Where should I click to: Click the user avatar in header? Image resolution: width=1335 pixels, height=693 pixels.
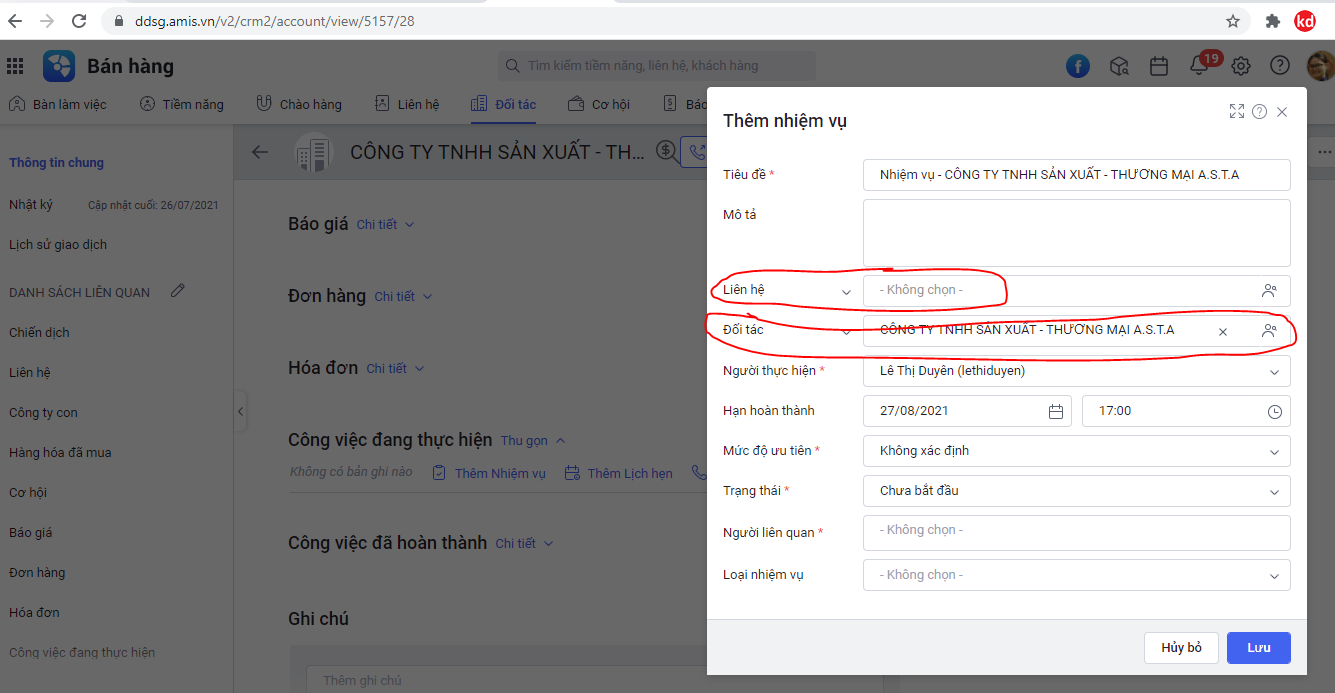pyautogui.click(x=1320, y=66)
